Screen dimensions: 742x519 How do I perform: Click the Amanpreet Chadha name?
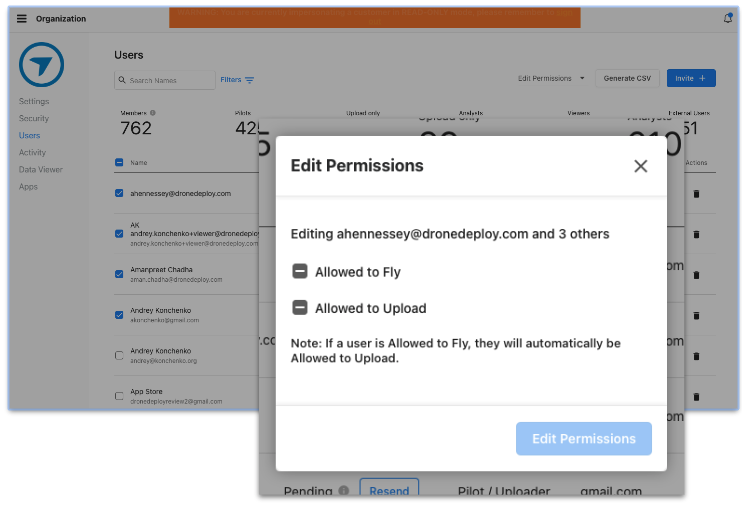click(161, 270)
